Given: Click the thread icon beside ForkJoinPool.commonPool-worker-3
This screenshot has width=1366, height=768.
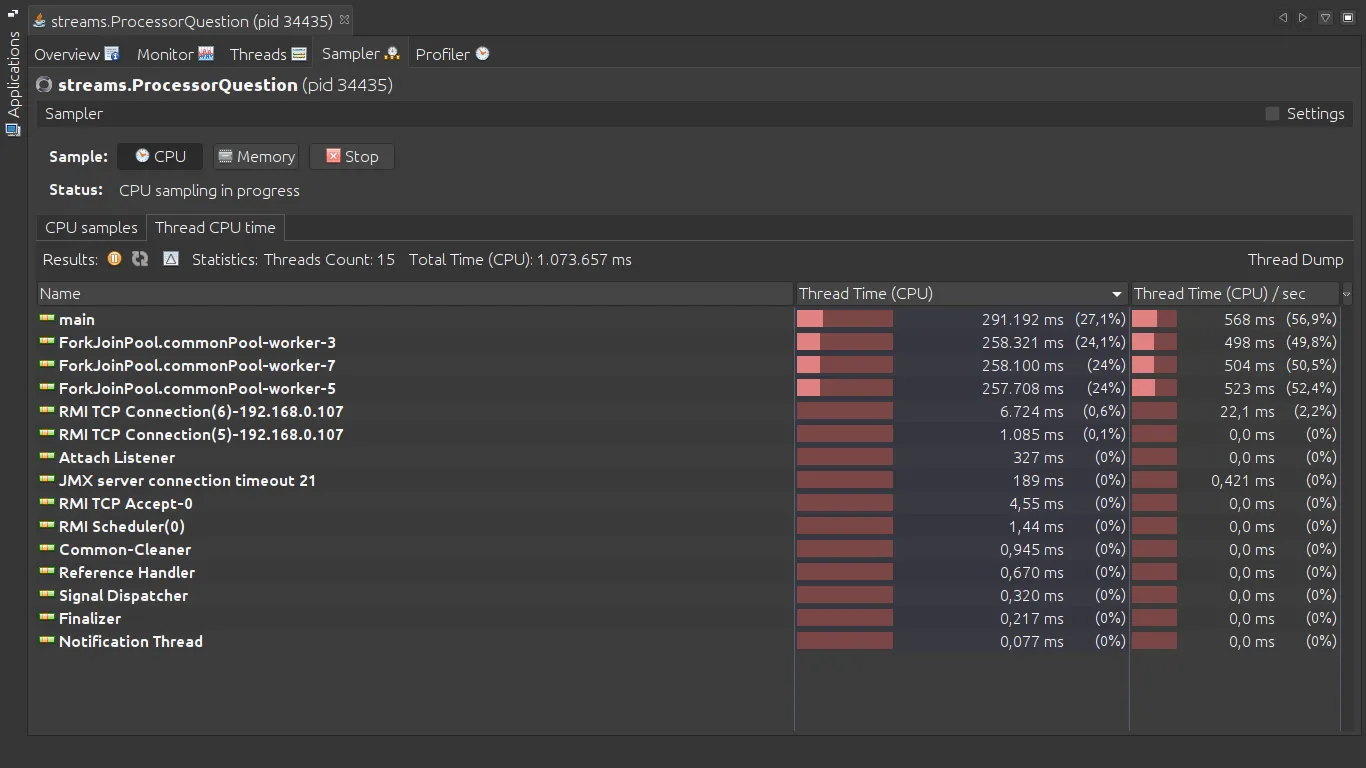Looking at the screenshot, I should click(x=46, y=342).
